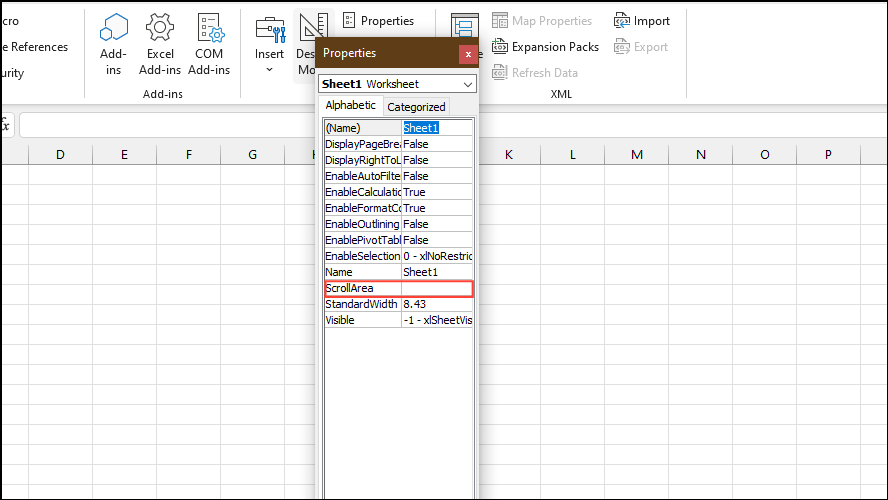888x500 pixels.
Task: Select the EnableCalculation property row
Action: pos(399,192)
